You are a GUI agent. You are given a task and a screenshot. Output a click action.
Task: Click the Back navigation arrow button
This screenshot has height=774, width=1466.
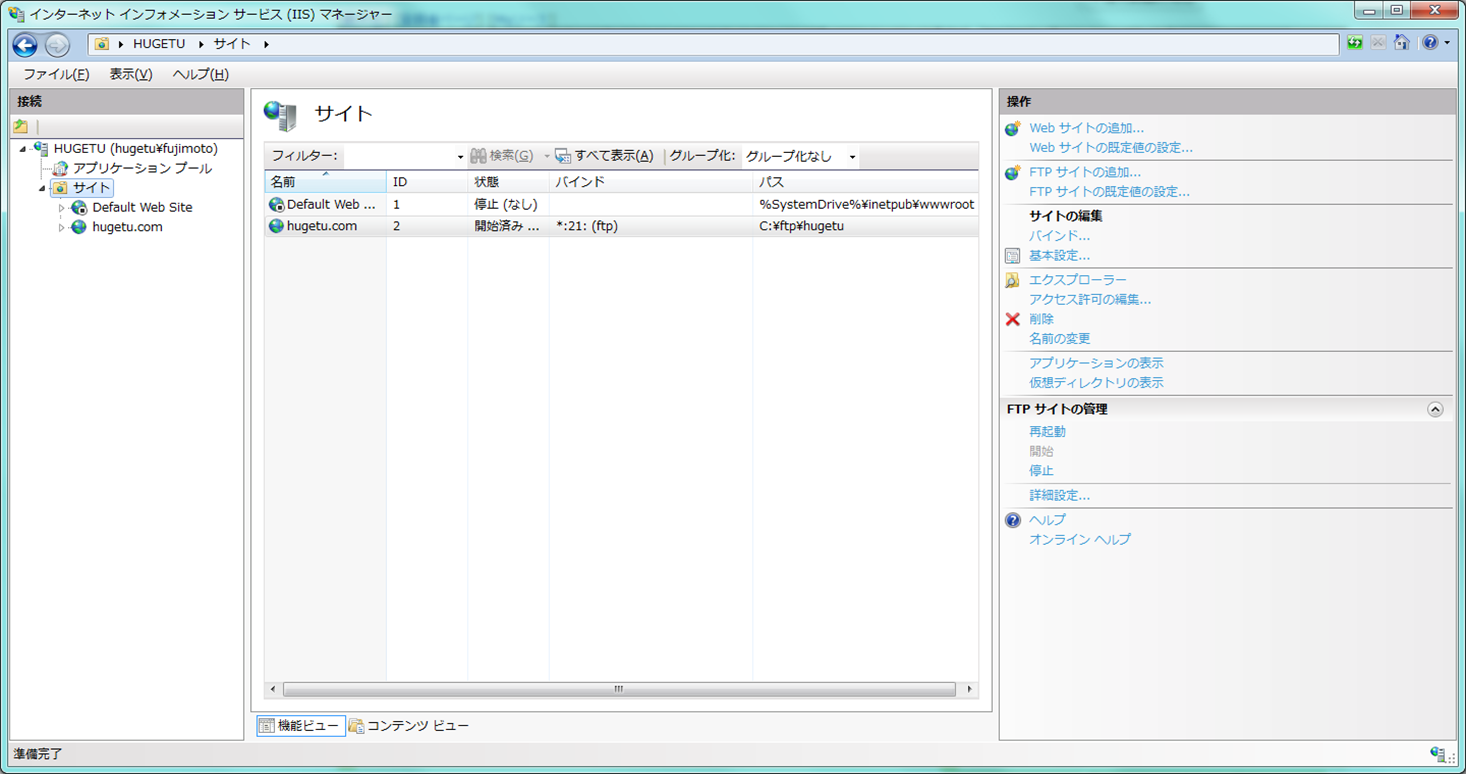point(25,45)
